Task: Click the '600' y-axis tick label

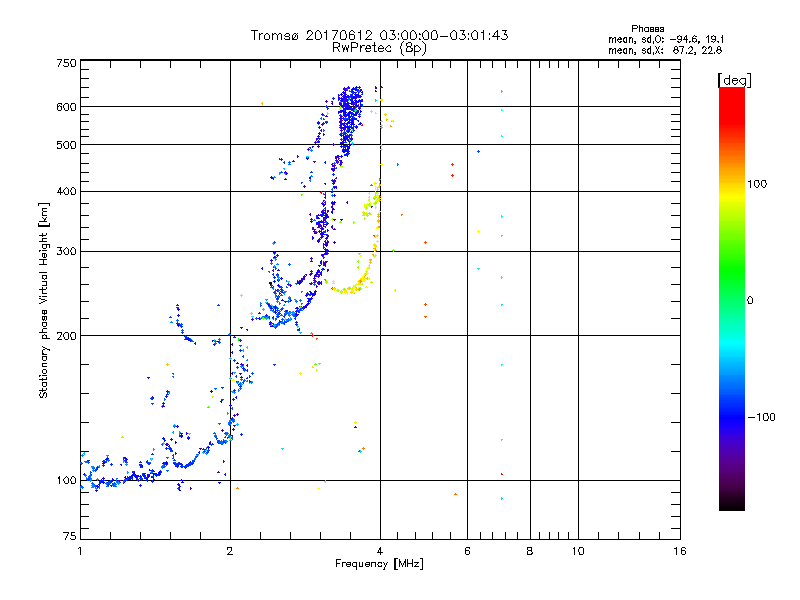Action: click(66, 107)
